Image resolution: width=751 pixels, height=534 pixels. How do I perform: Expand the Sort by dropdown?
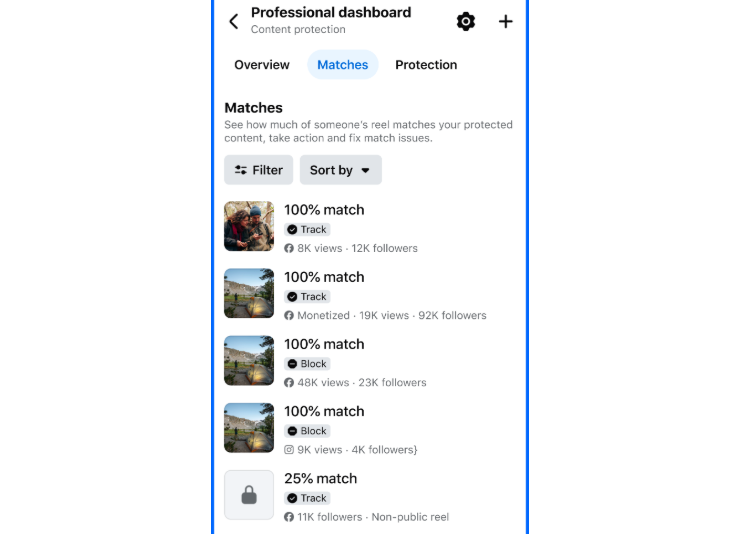click(340, 170)
